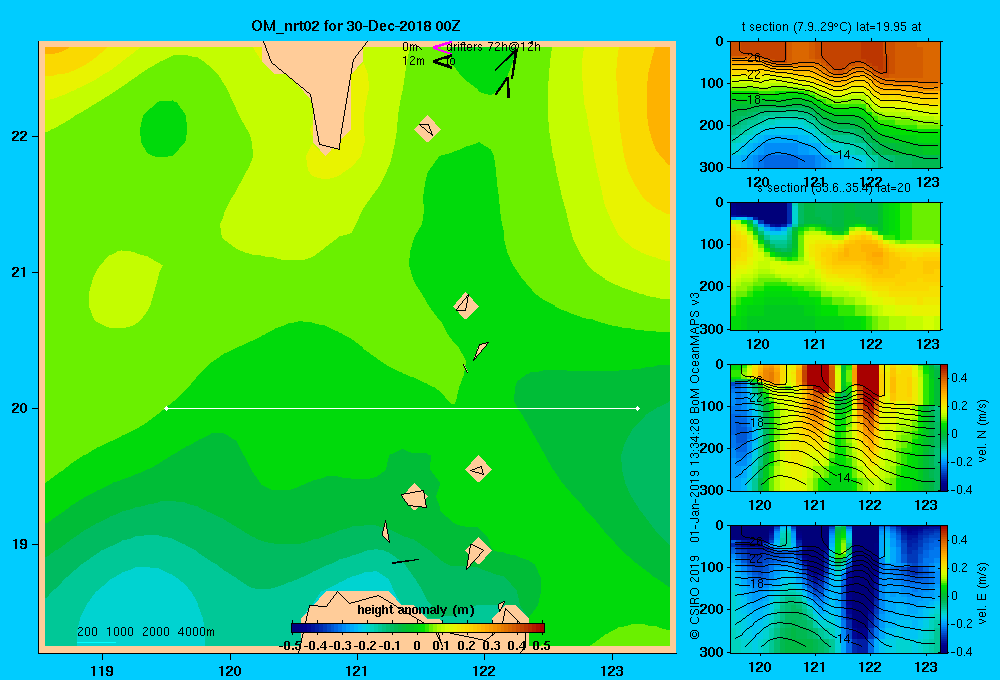Click the CSIRO 2019 BoM OceanMAPS v3 credit text

[695, 466]
